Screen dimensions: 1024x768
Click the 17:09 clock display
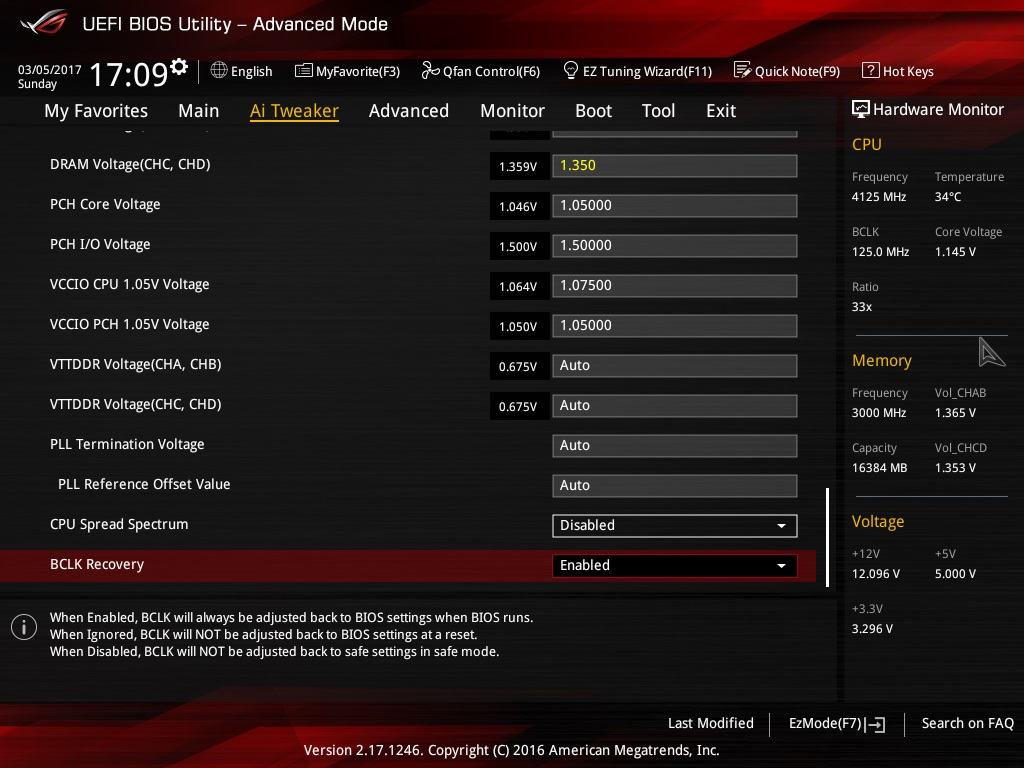[x=129, y=74]
